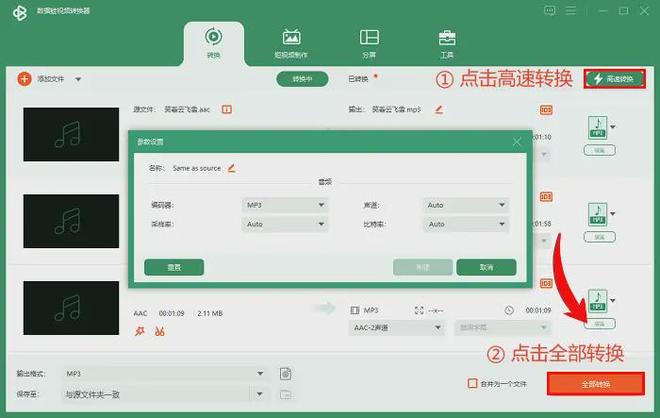Viewport: 660px width, 418px height.
Task: Open ID3 tag editor for the second file
Action: [546, 197]
